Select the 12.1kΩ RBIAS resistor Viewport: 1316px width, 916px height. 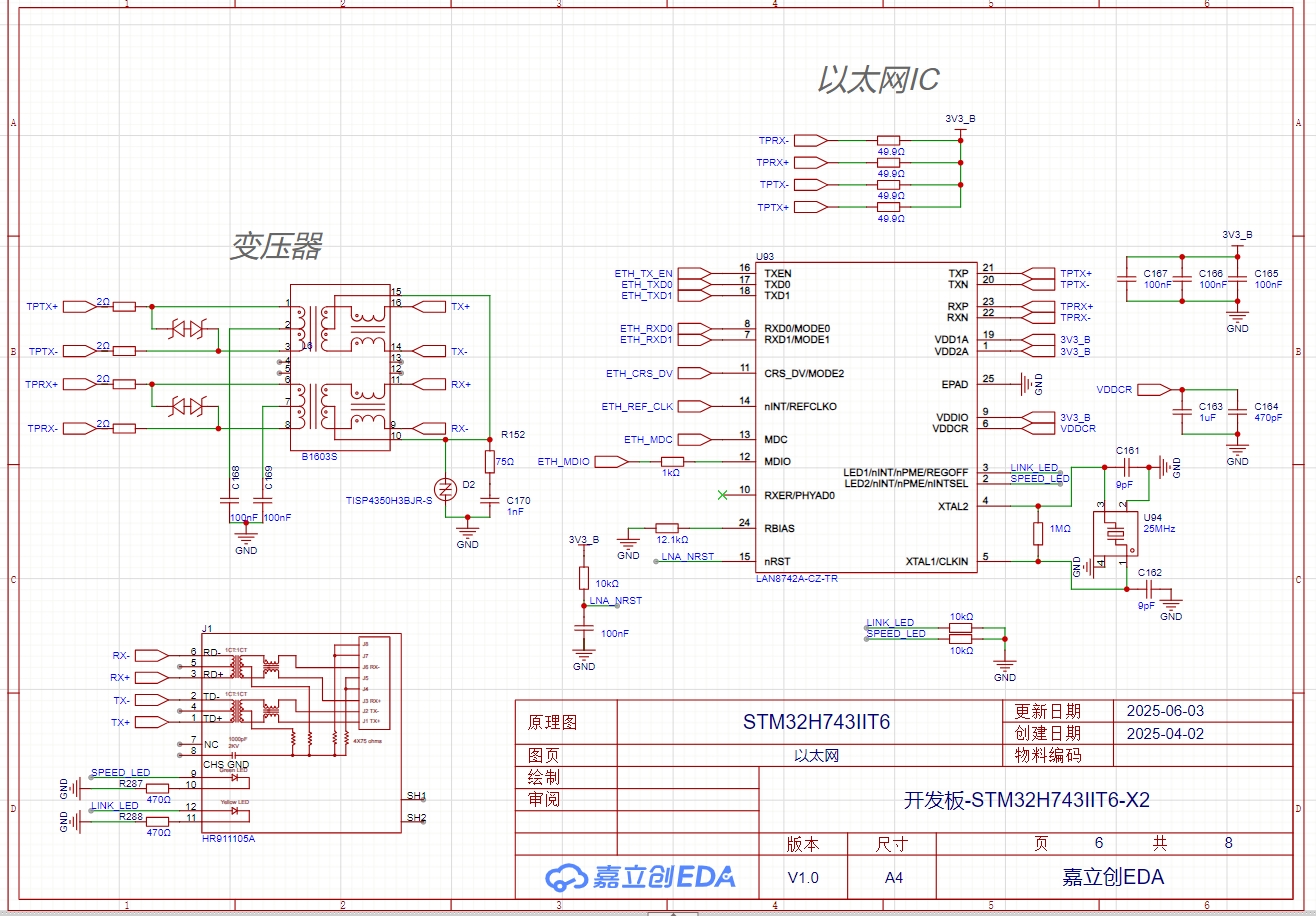[x=667, y=528]
